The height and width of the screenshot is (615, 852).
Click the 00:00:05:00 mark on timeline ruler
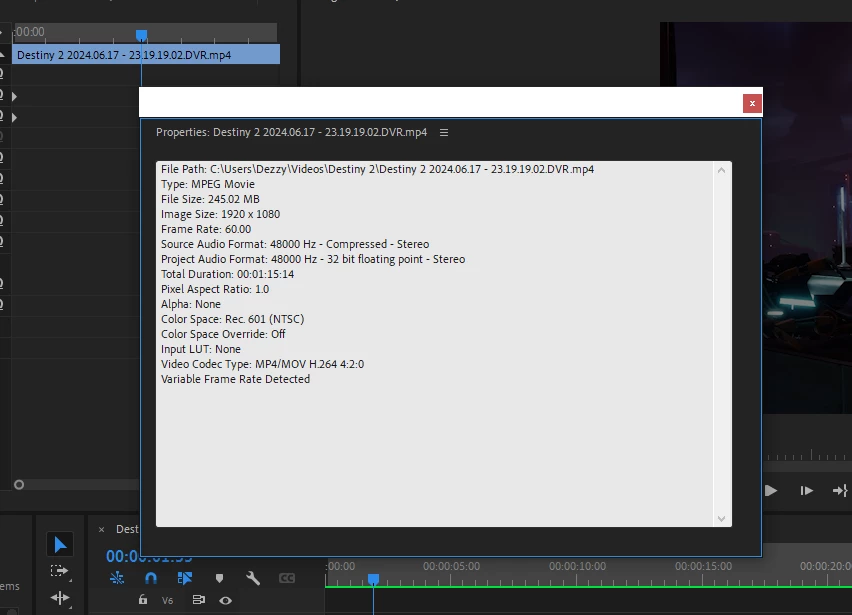point(452,566)
